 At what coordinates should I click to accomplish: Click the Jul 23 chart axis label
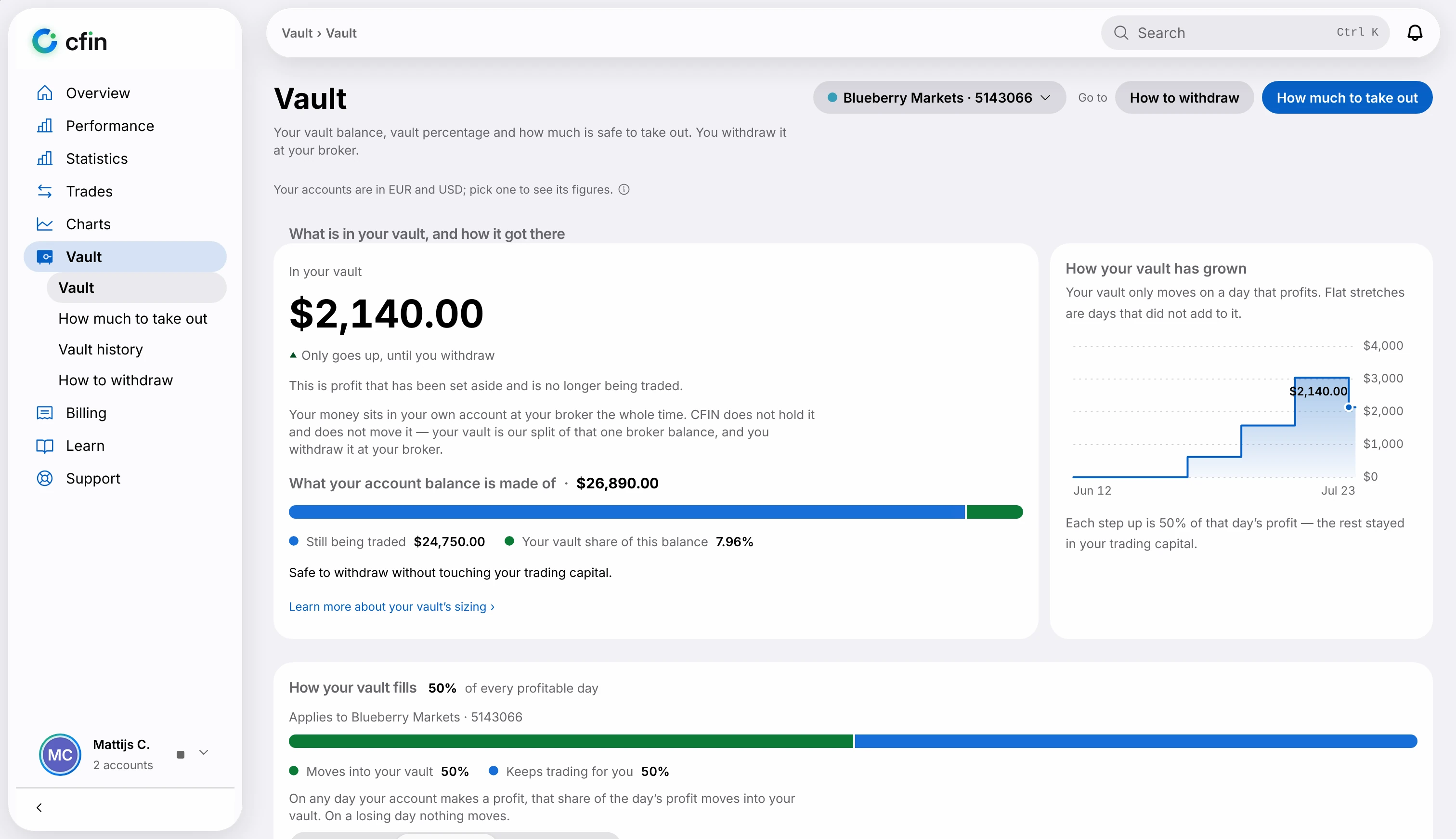[1338, 490]
